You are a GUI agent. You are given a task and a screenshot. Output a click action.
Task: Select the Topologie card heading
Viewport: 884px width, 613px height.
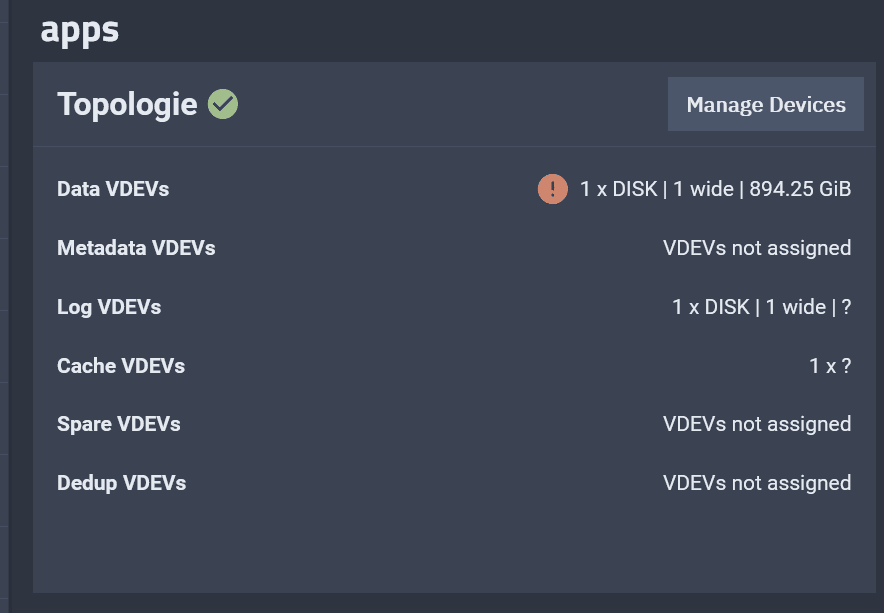click(127, 104)
